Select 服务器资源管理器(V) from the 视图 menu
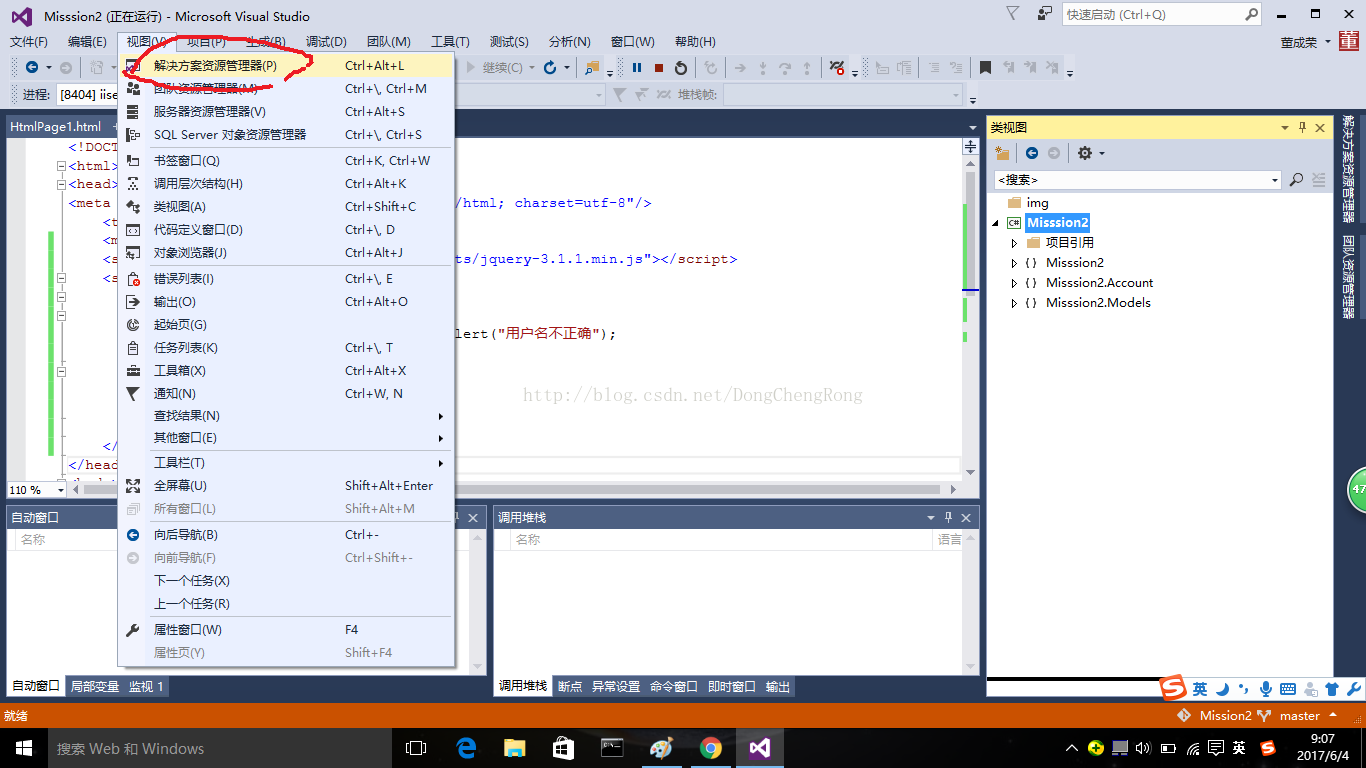 coord(287,112)
